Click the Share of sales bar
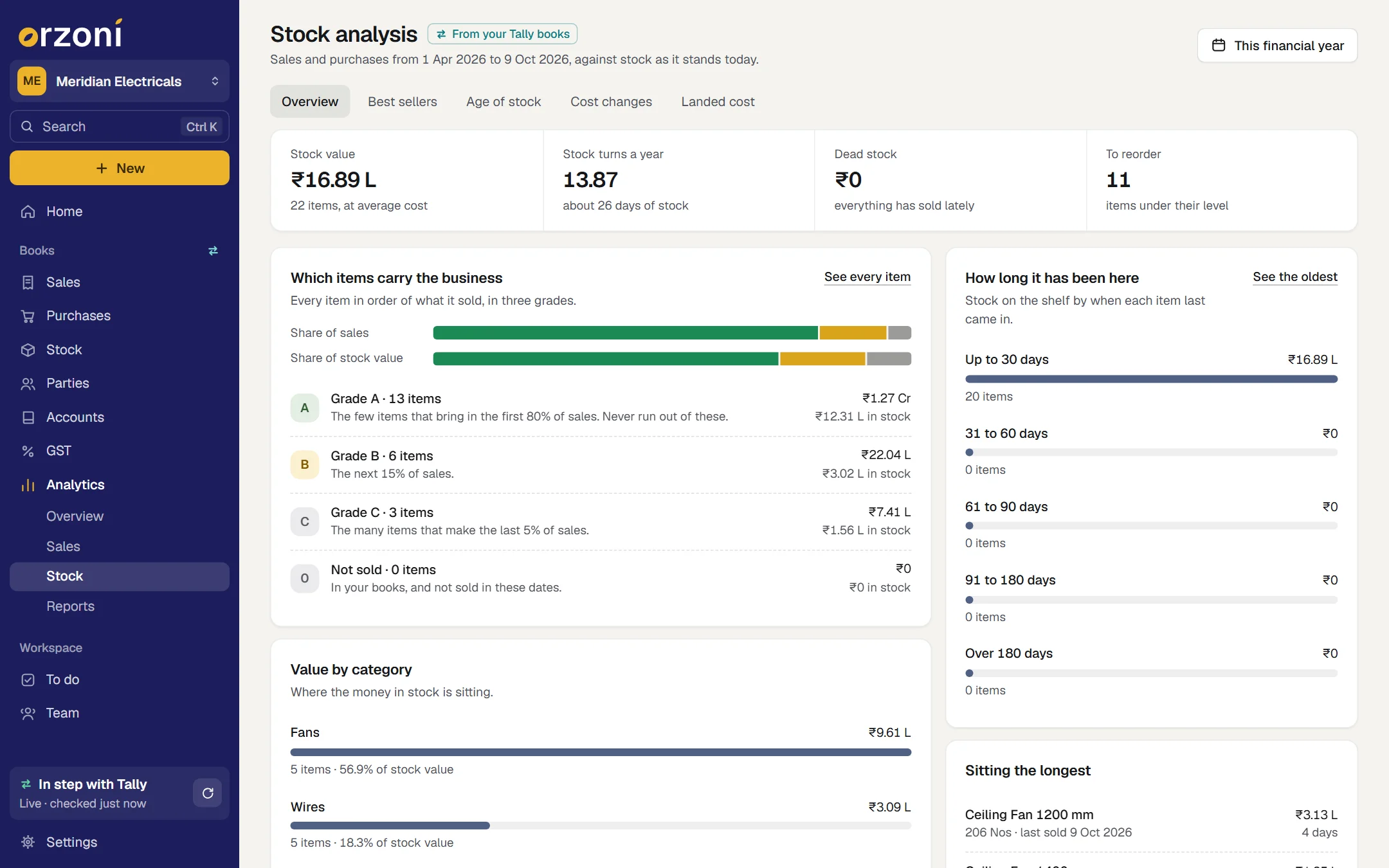Screen dimensions: 1389x868 [x=672, y=333]
